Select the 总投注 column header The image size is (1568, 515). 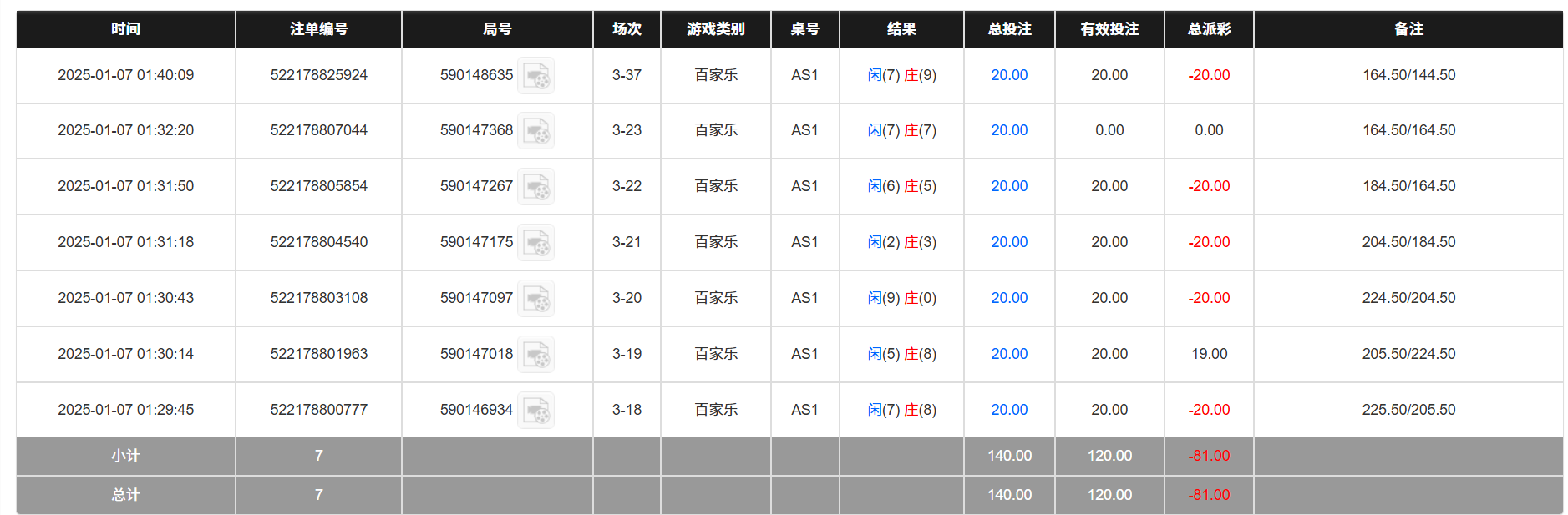(x=1009, y=29)
